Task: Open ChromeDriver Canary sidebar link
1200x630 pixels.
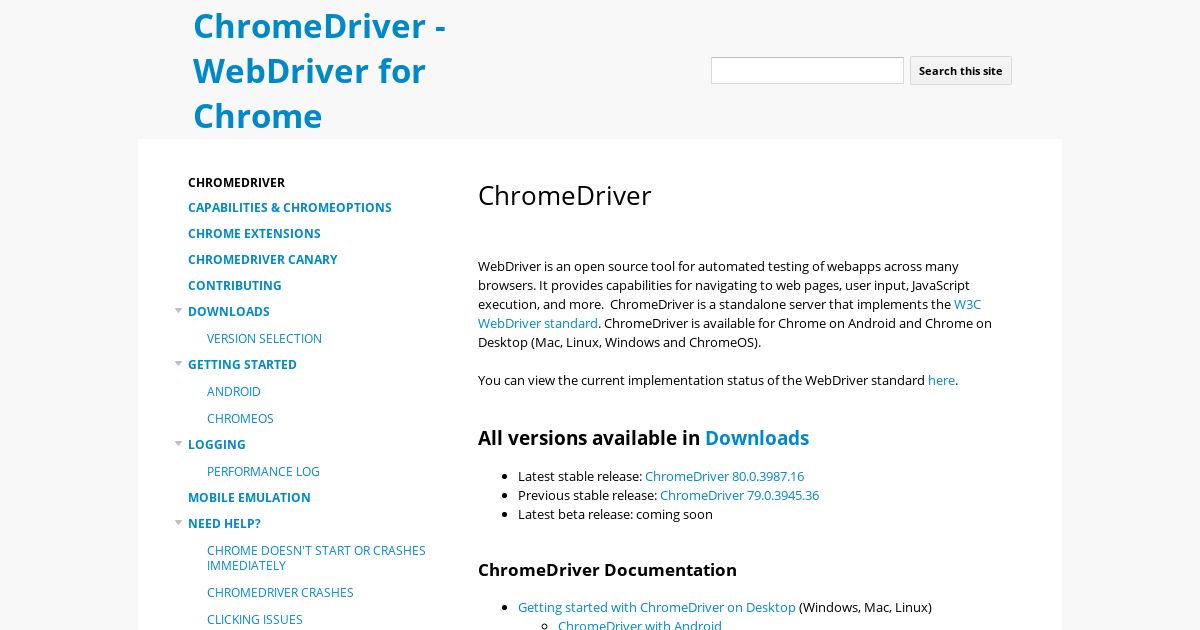Action: click(263, 260)
